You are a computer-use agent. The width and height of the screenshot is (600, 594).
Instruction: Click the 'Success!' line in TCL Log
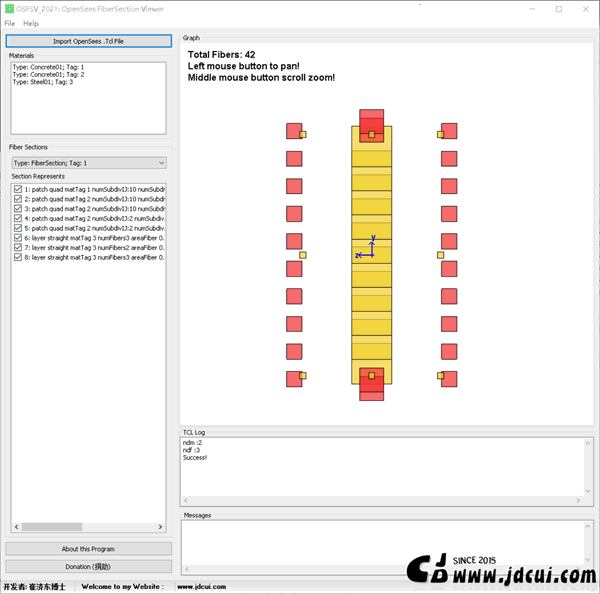pyautogui.click(x=195, y=457)
